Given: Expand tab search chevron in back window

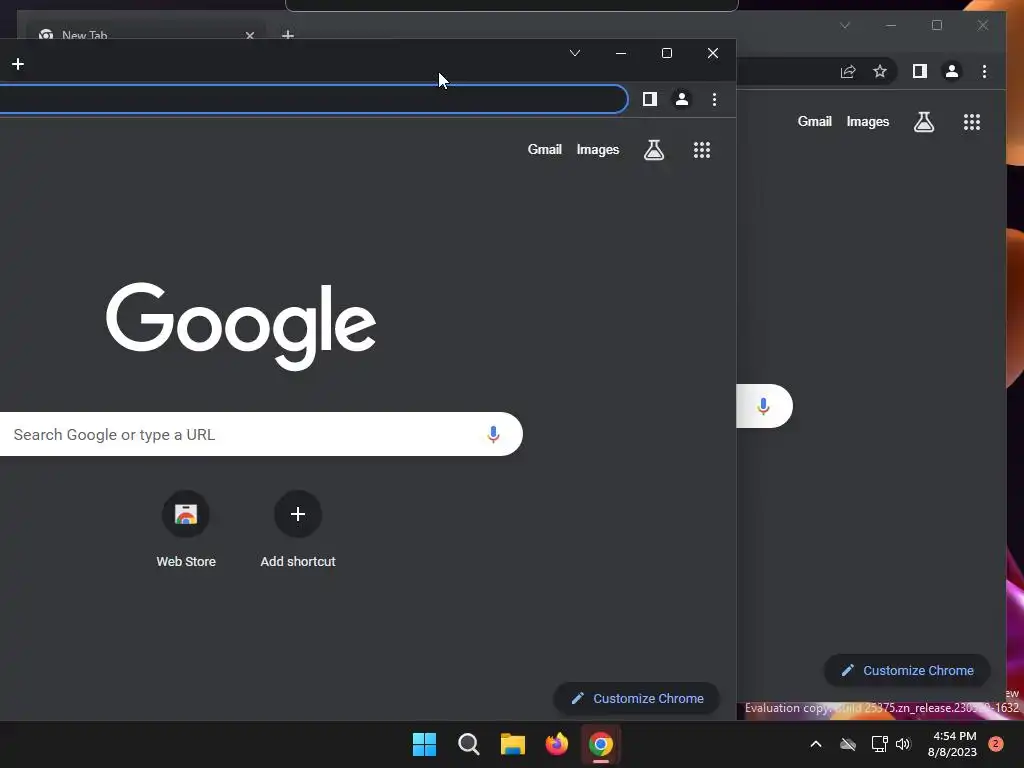Looking at the screenshot, I should [x=845, y=25].
